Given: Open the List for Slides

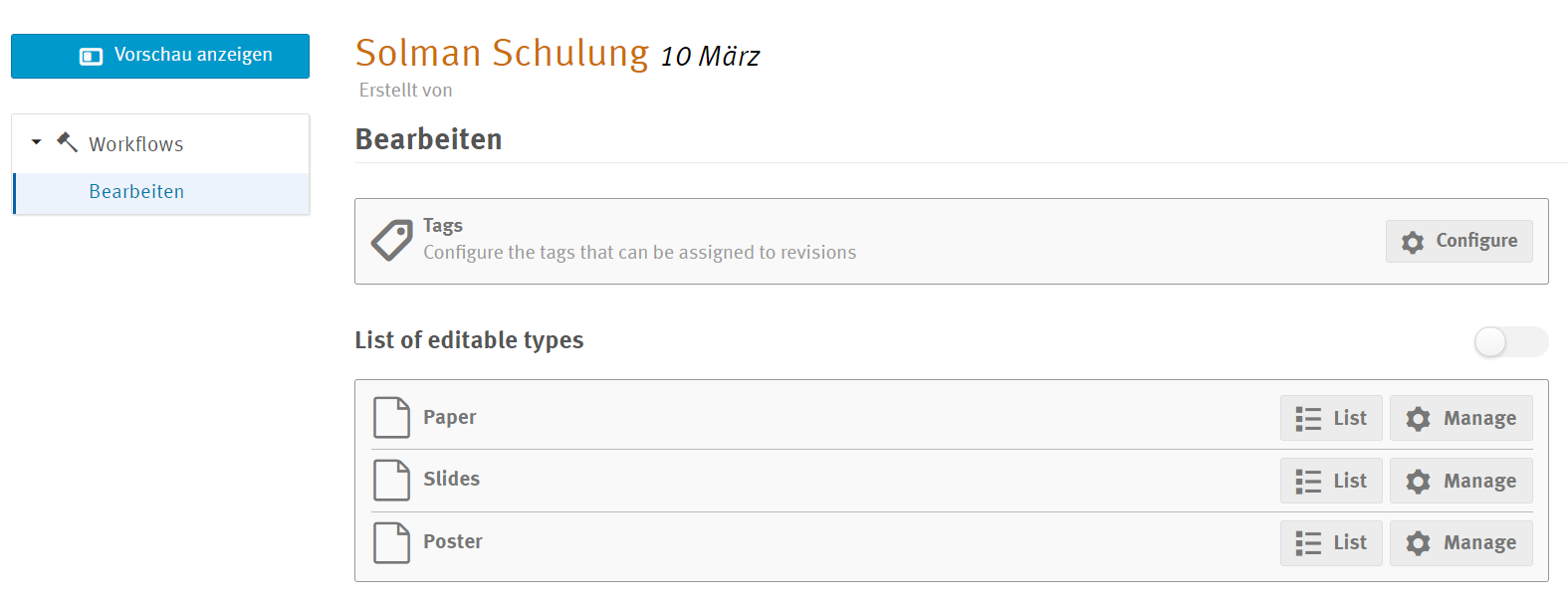Looking at the screenshot, I should [1331, 482].
